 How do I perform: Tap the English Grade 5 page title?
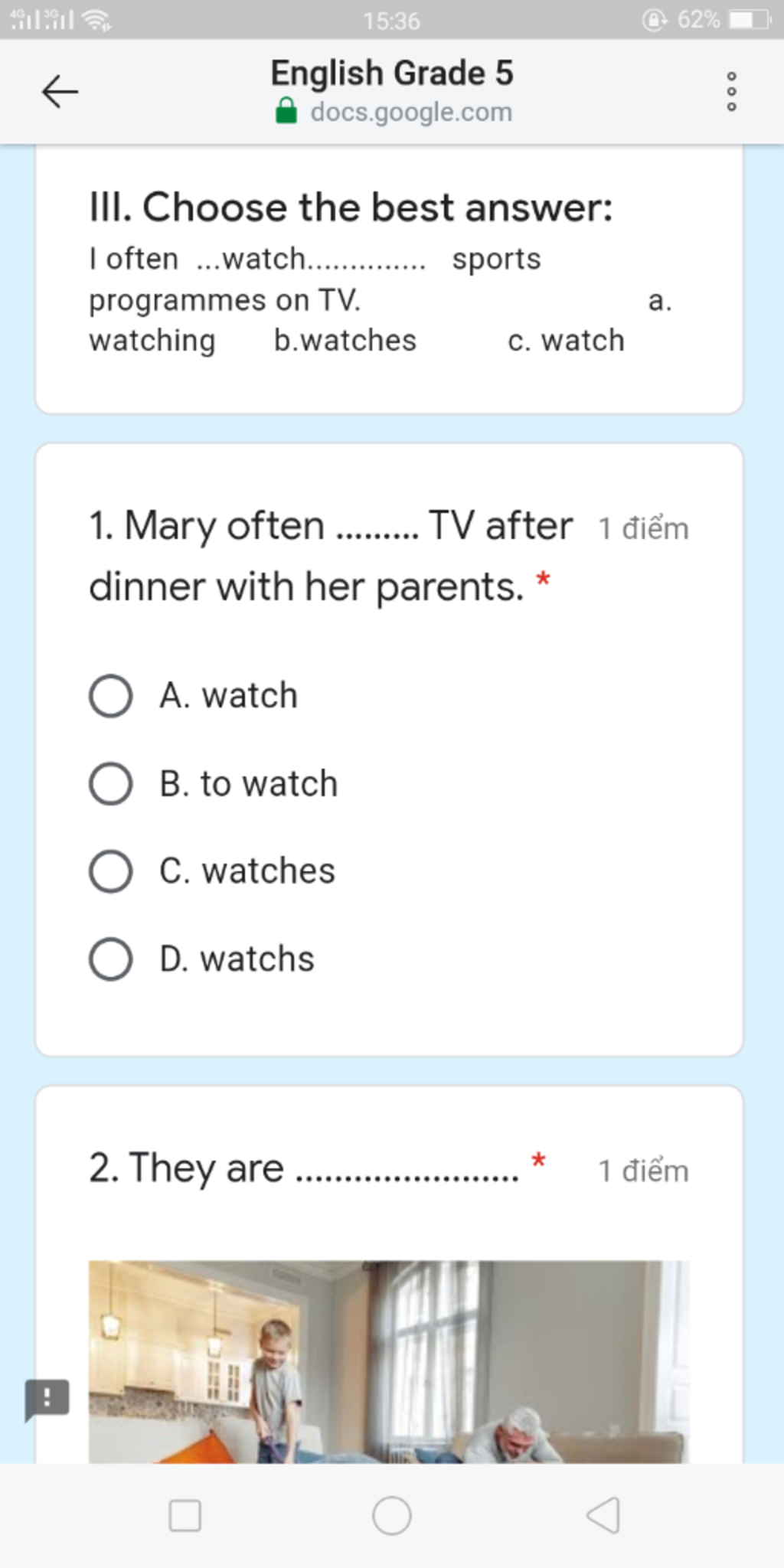click(392, 73)
